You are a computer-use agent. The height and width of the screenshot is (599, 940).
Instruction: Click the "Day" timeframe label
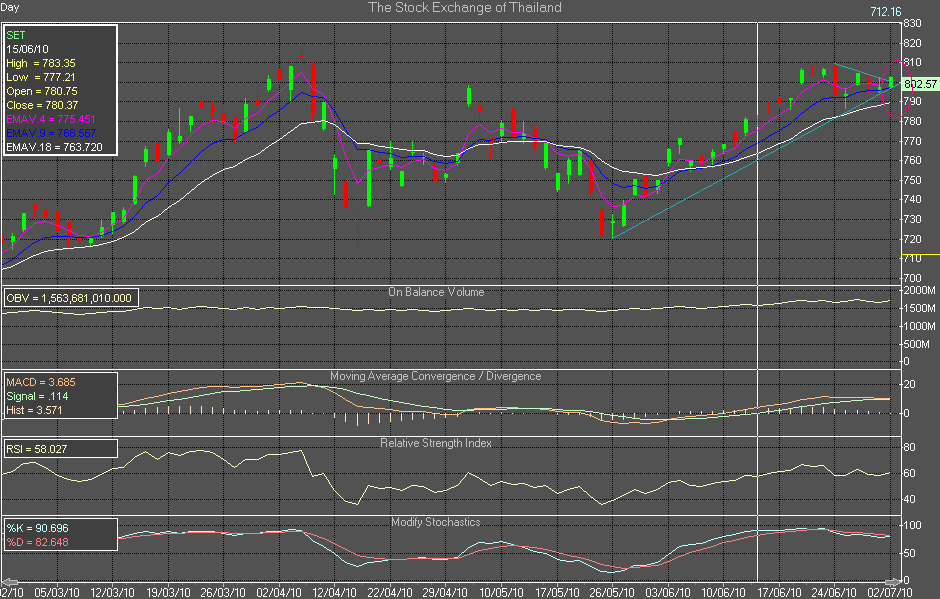[x=10, y=7]
